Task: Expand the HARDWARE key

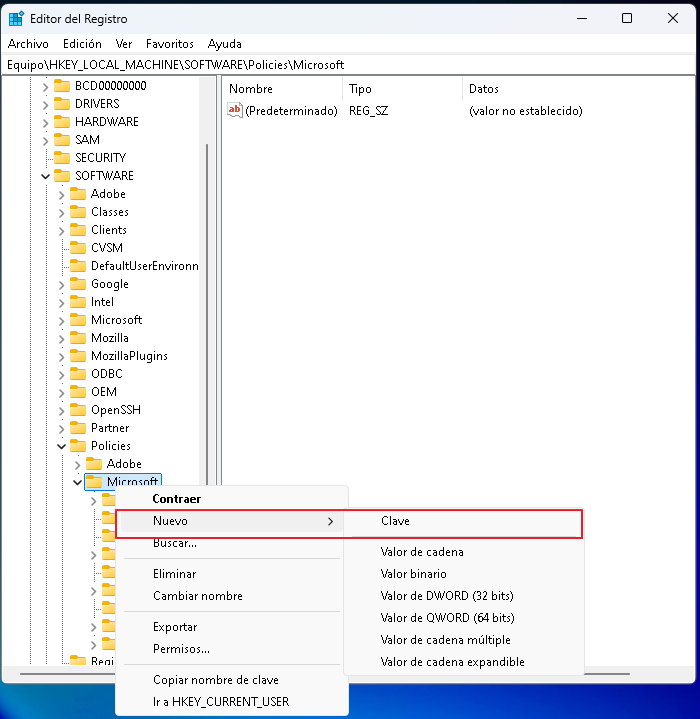Action: [45, 122]
